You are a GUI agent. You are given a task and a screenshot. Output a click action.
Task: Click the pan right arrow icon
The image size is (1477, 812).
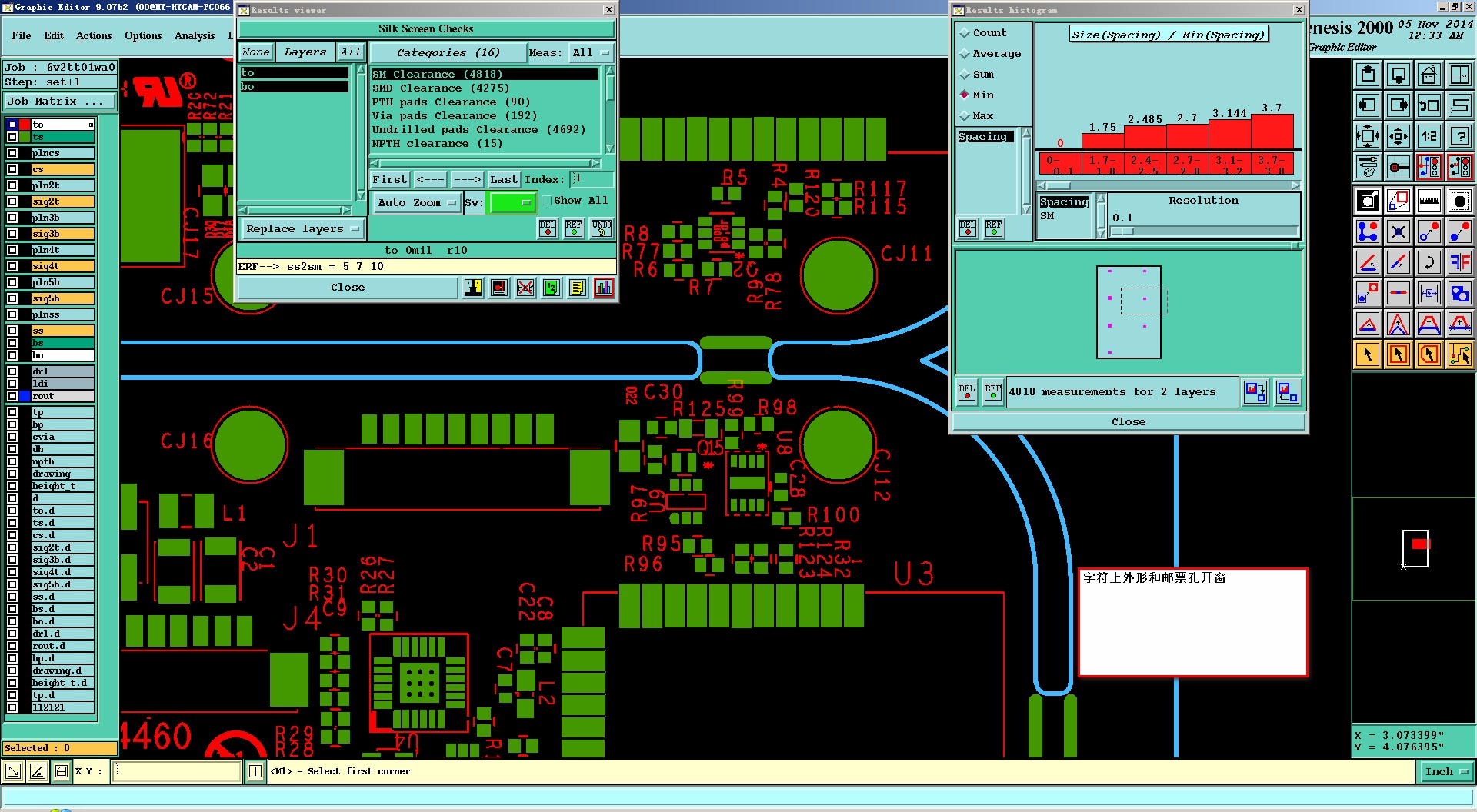click(1399, 105)
